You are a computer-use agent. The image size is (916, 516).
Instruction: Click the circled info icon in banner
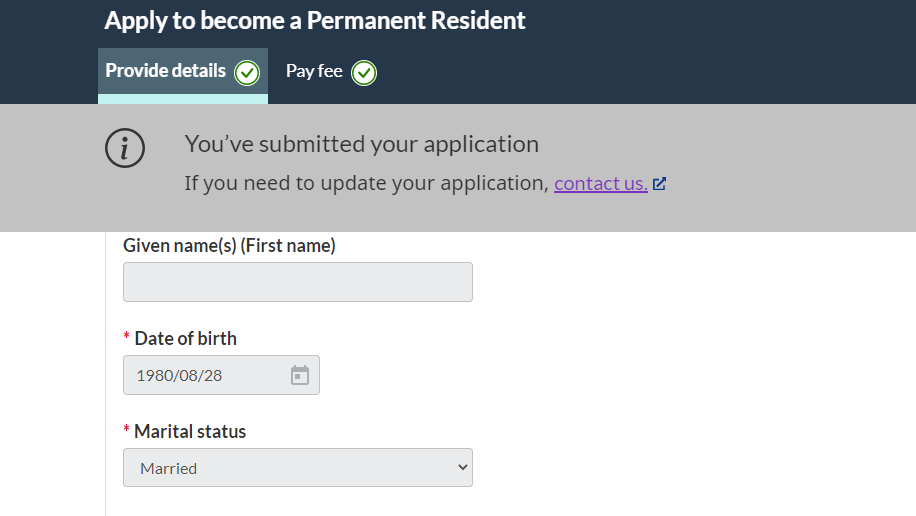coord(125,148)
